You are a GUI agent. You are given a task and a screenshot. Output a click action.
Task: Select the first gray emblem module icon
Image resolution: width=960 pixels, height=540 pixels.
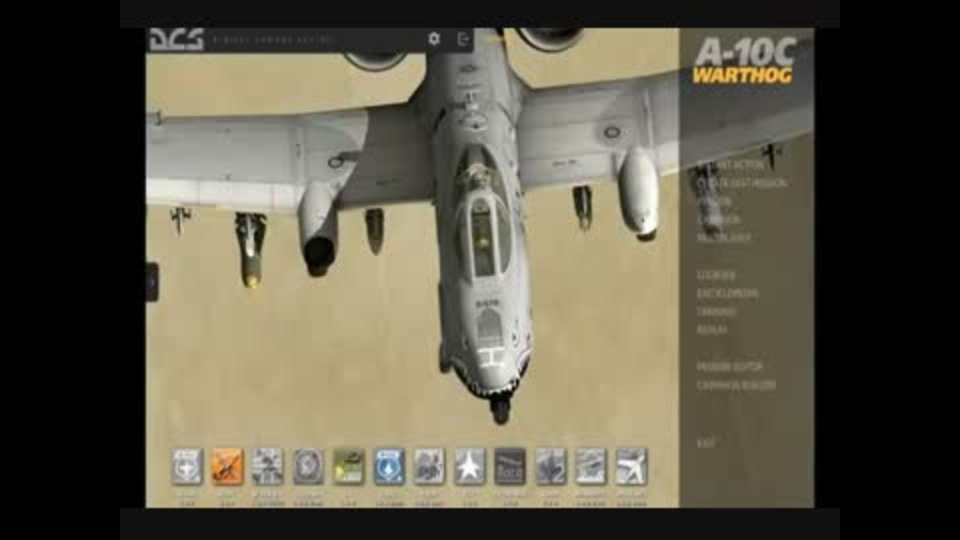click(187, 467)
